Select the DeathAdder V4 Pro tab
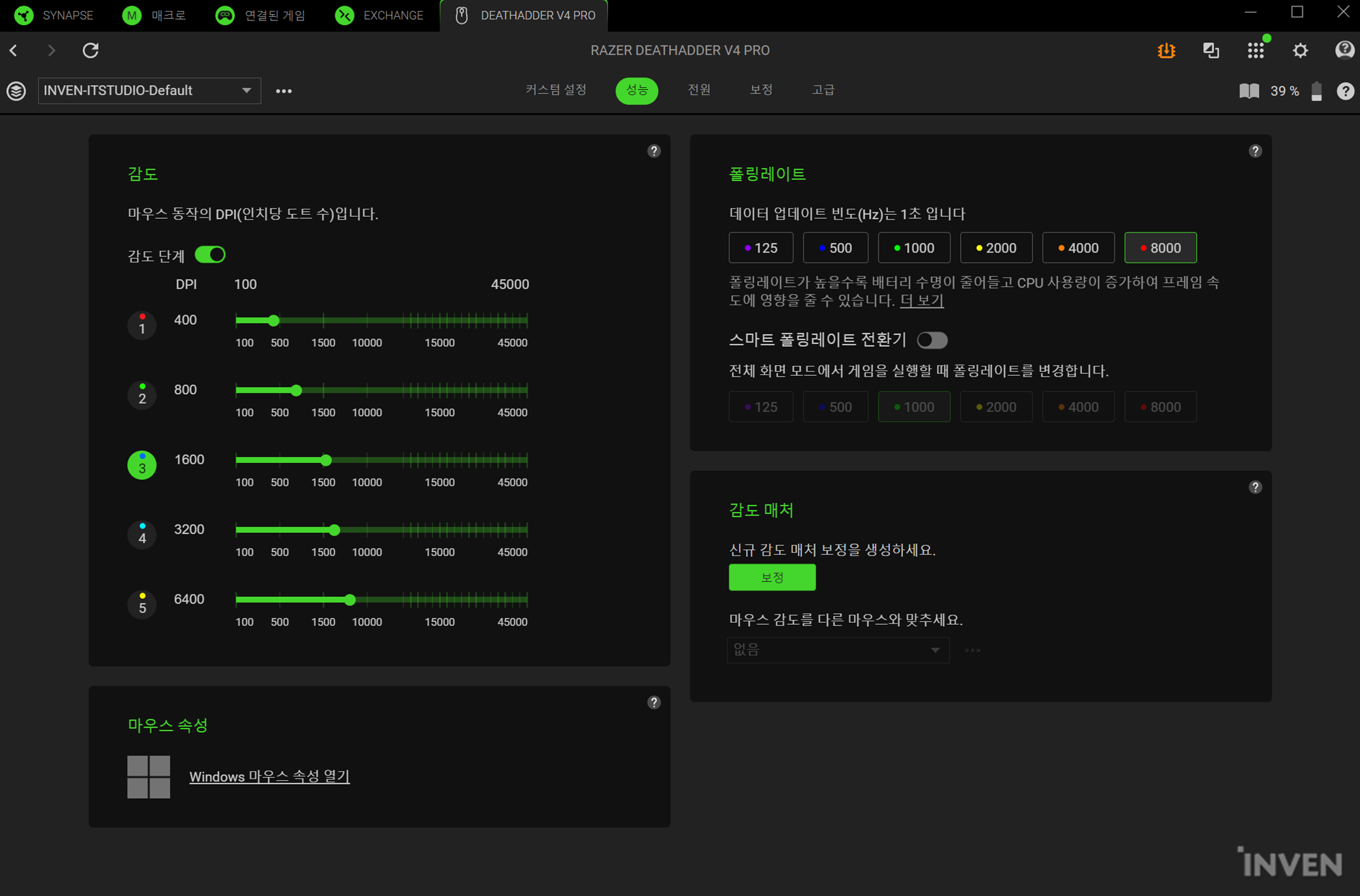The image size is (1360, 896). (x=524, y=15)
